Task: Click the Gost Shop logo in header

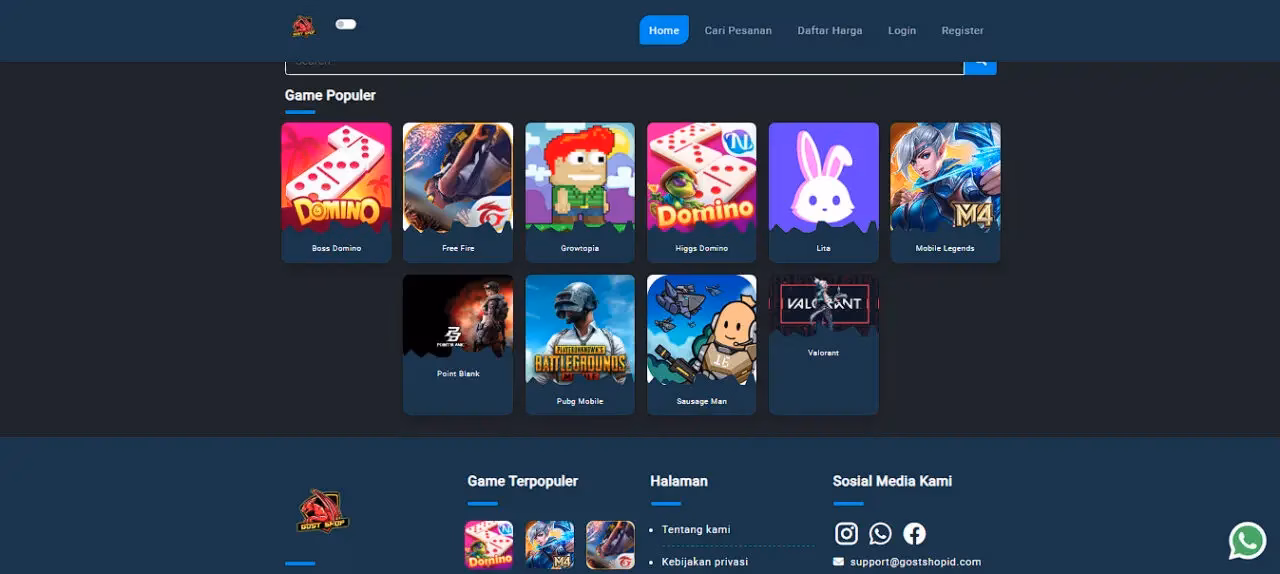Action: point(303,26)
